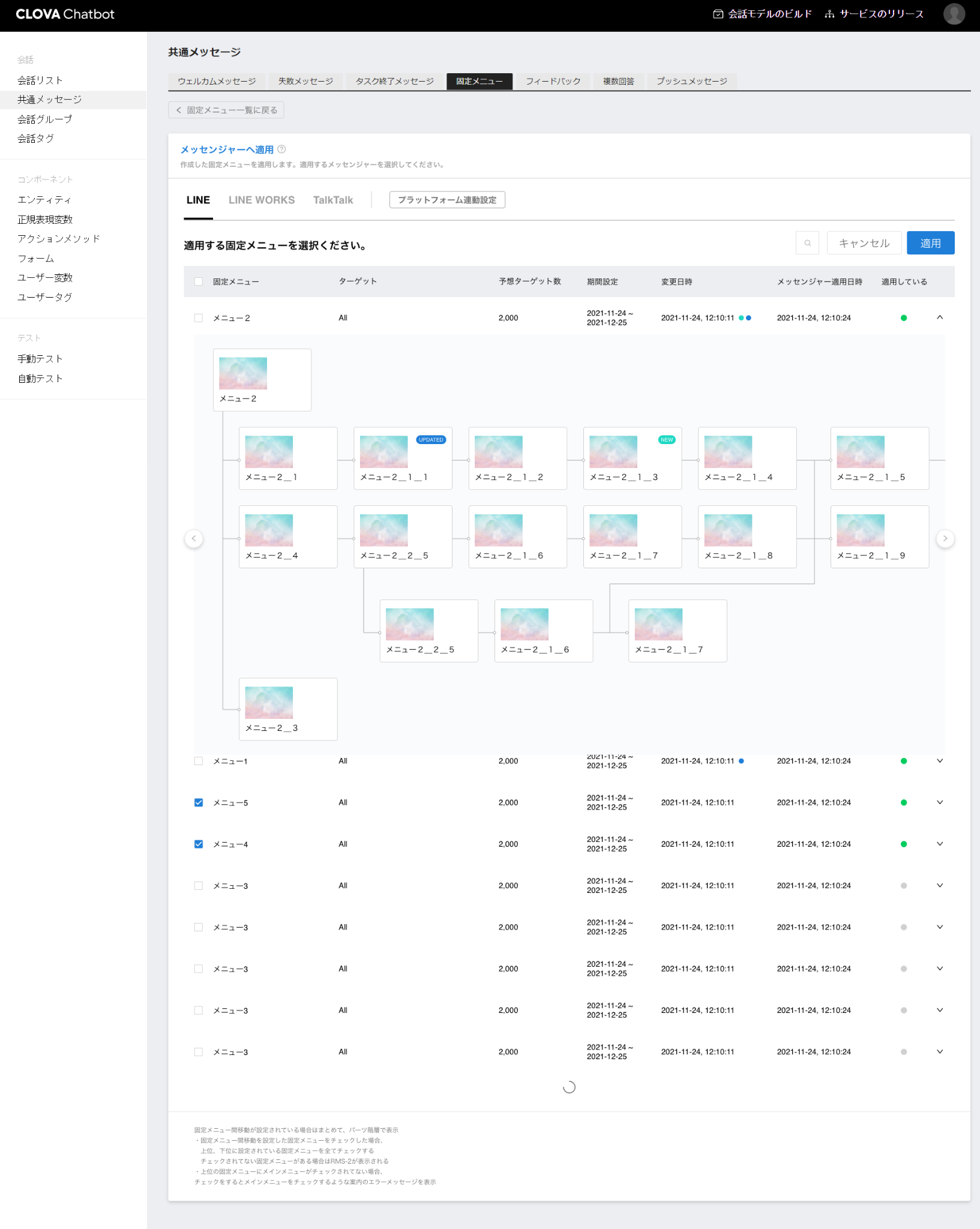Open 手動テスト in sidebar
The height and width of the screenshot is (1229, 980).
40,359
